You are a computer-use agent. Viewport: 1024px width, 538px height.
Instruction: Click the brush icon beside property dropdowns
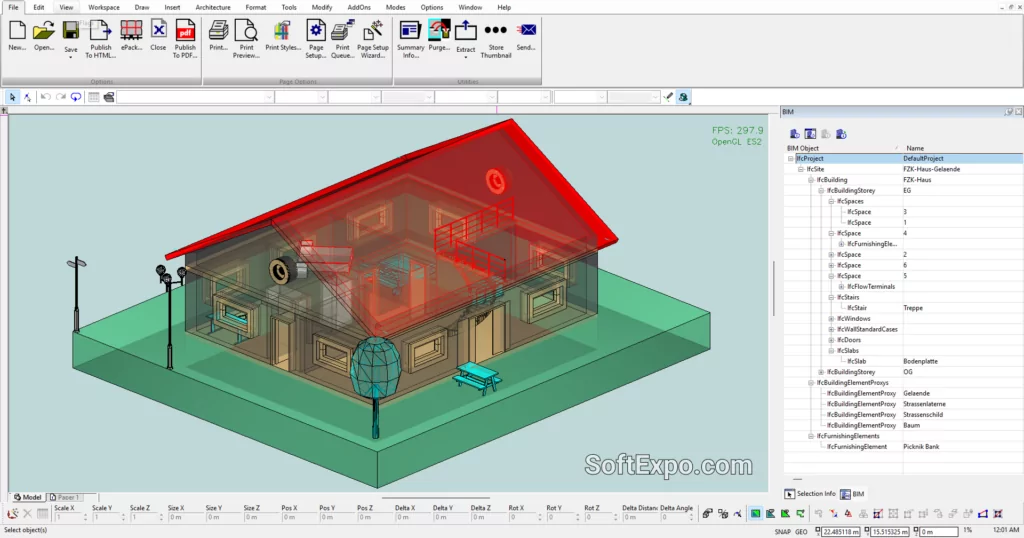point(668,97)
